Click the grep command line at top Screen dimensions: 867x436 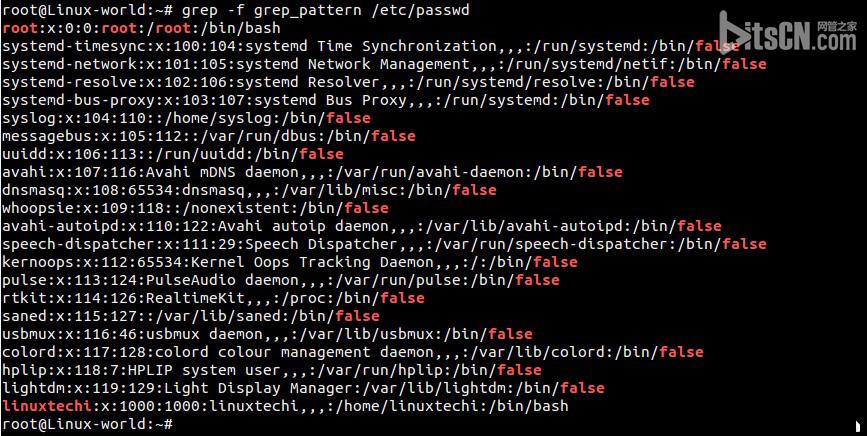[x=236, y=10]
